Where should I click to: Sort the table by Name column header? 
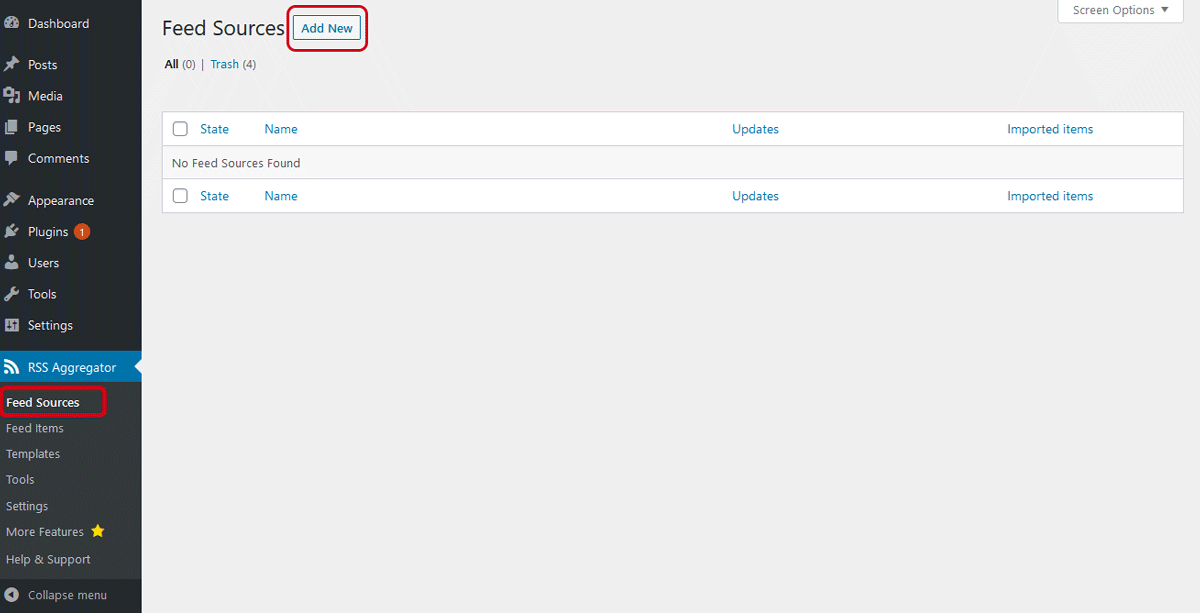(x=281, y=129)
